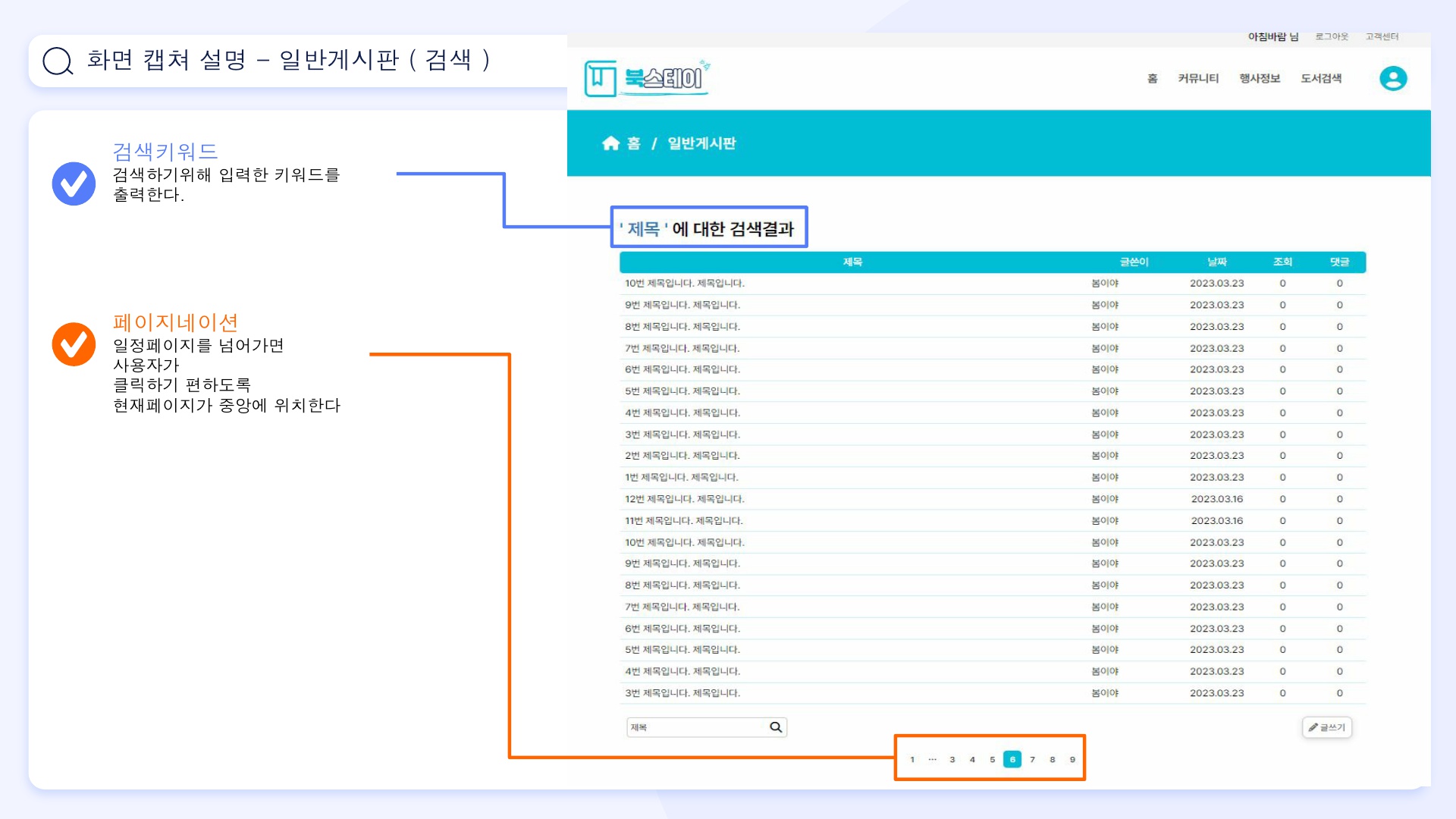
Task: Click the home icon in breadcrumb
Action: click(x=610, y=143)
